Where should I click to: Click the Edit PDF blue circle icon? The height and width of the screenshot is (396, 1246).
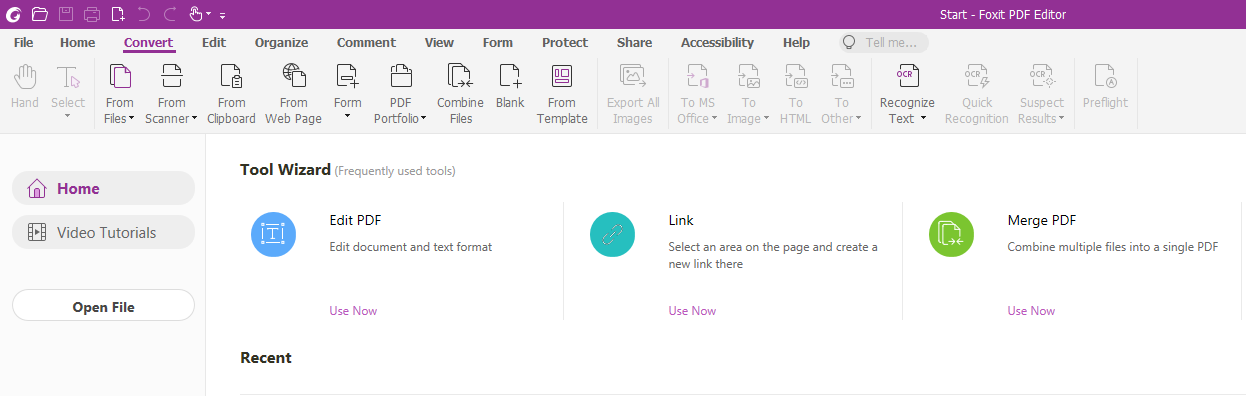pos(273,233)
